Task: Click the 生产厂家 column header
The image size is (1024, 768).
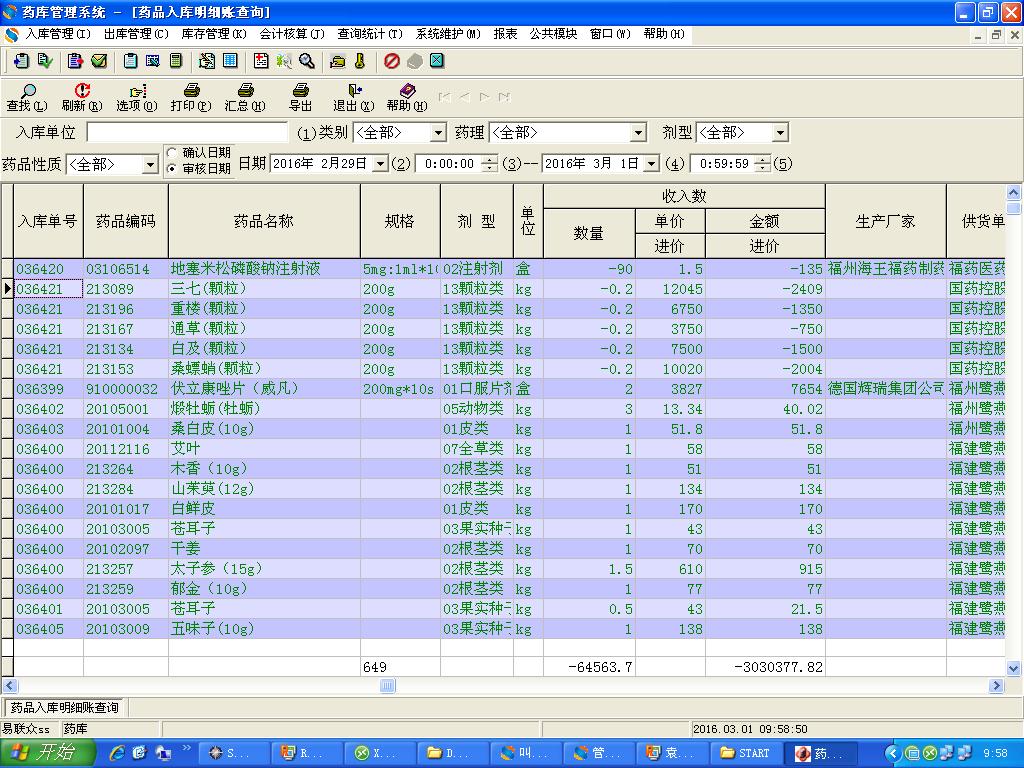Action: coord(886,221)
